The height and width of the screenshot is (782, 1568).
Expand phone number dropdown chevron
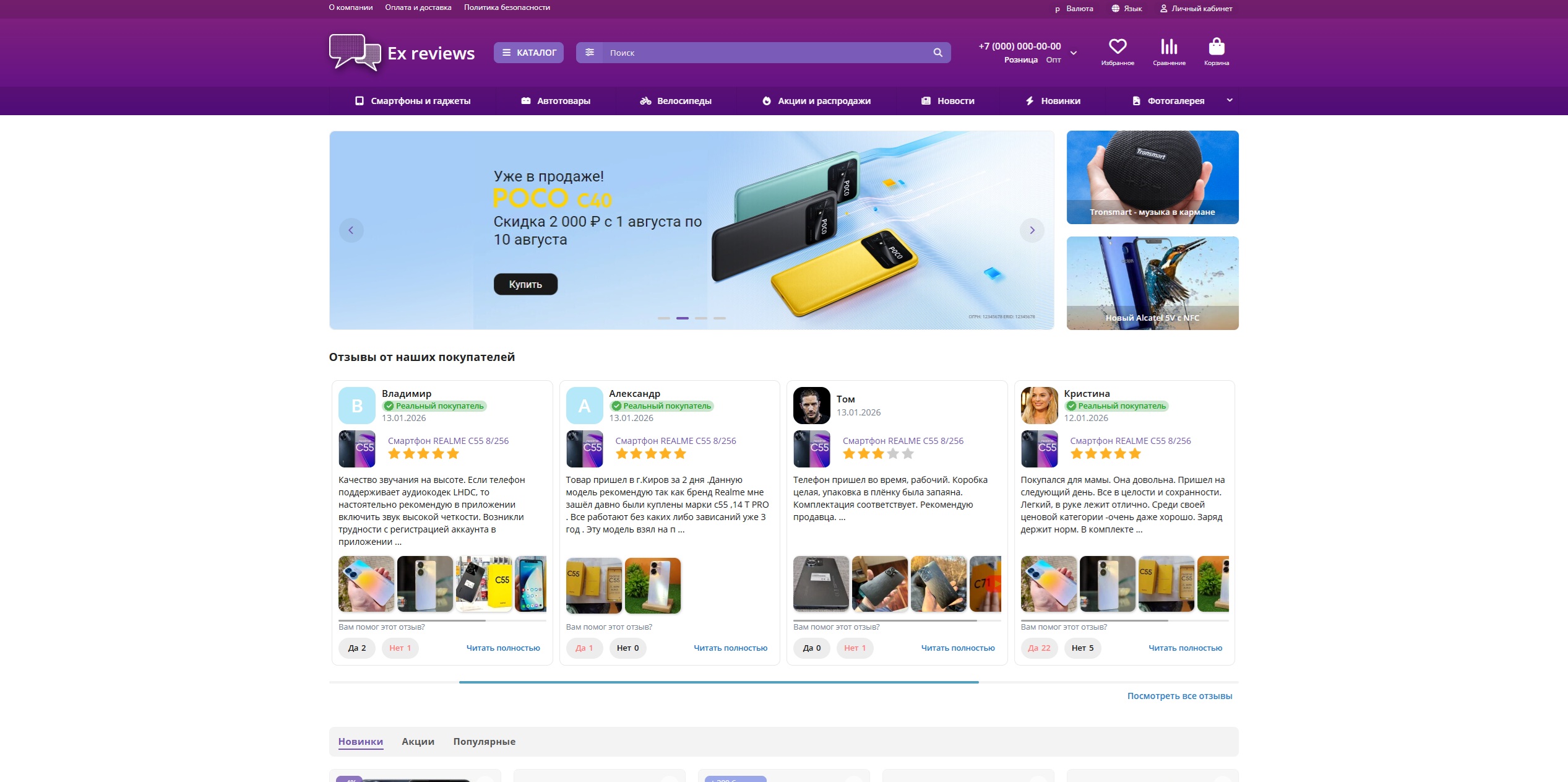pyautogui.click(x=1074, y=53)
